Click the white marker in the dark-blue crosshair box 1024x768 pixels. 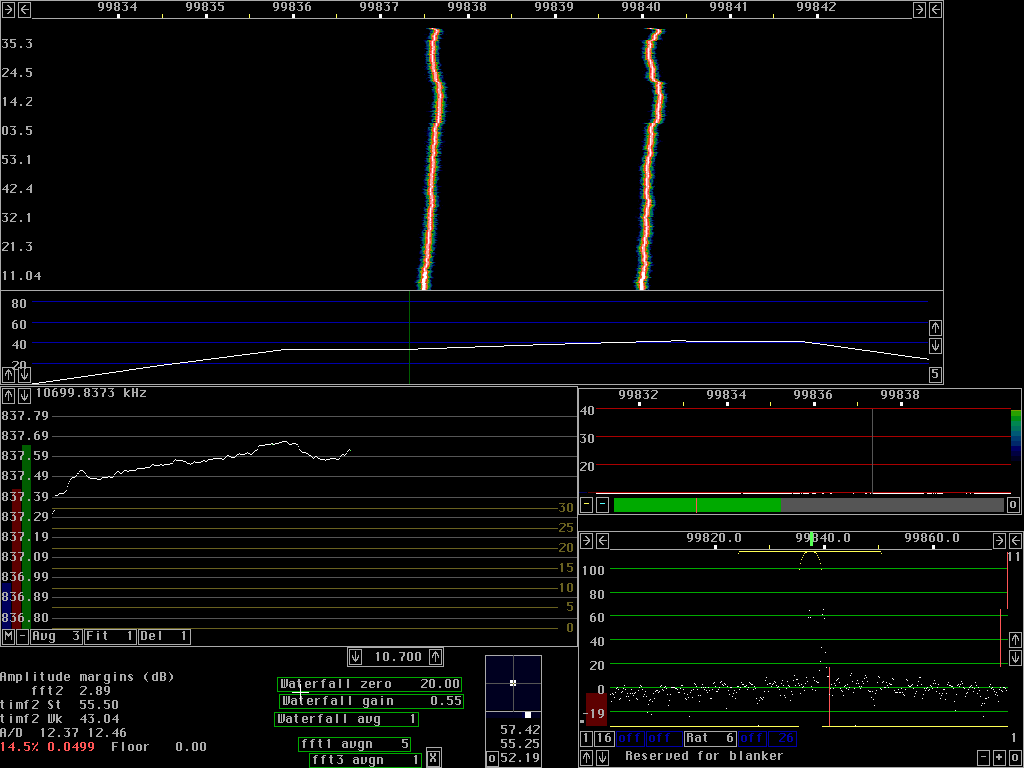pyautogui.click(x=513, y=683)
